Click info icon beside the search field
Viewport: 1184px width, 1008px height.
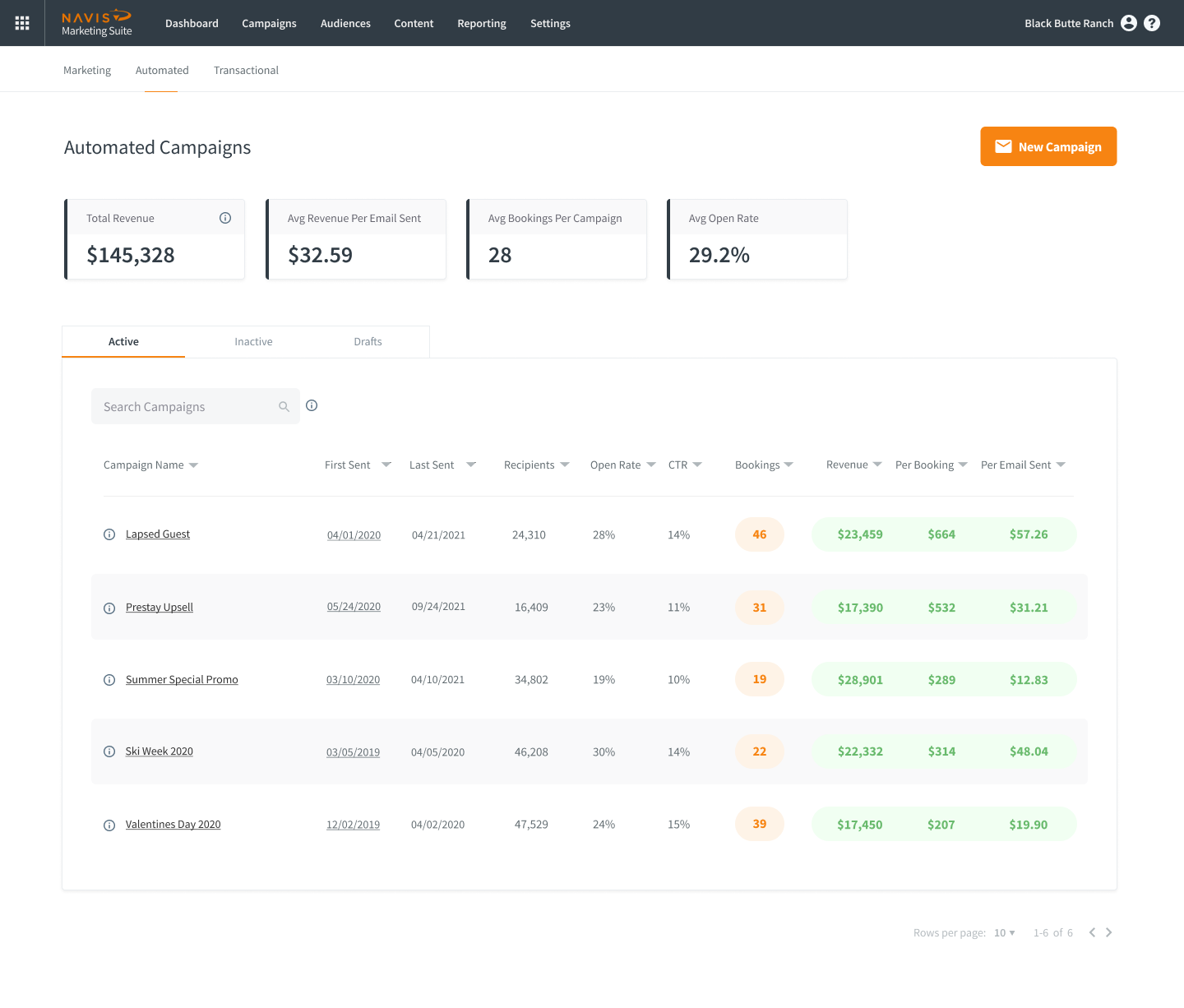(x=312, y=405)
